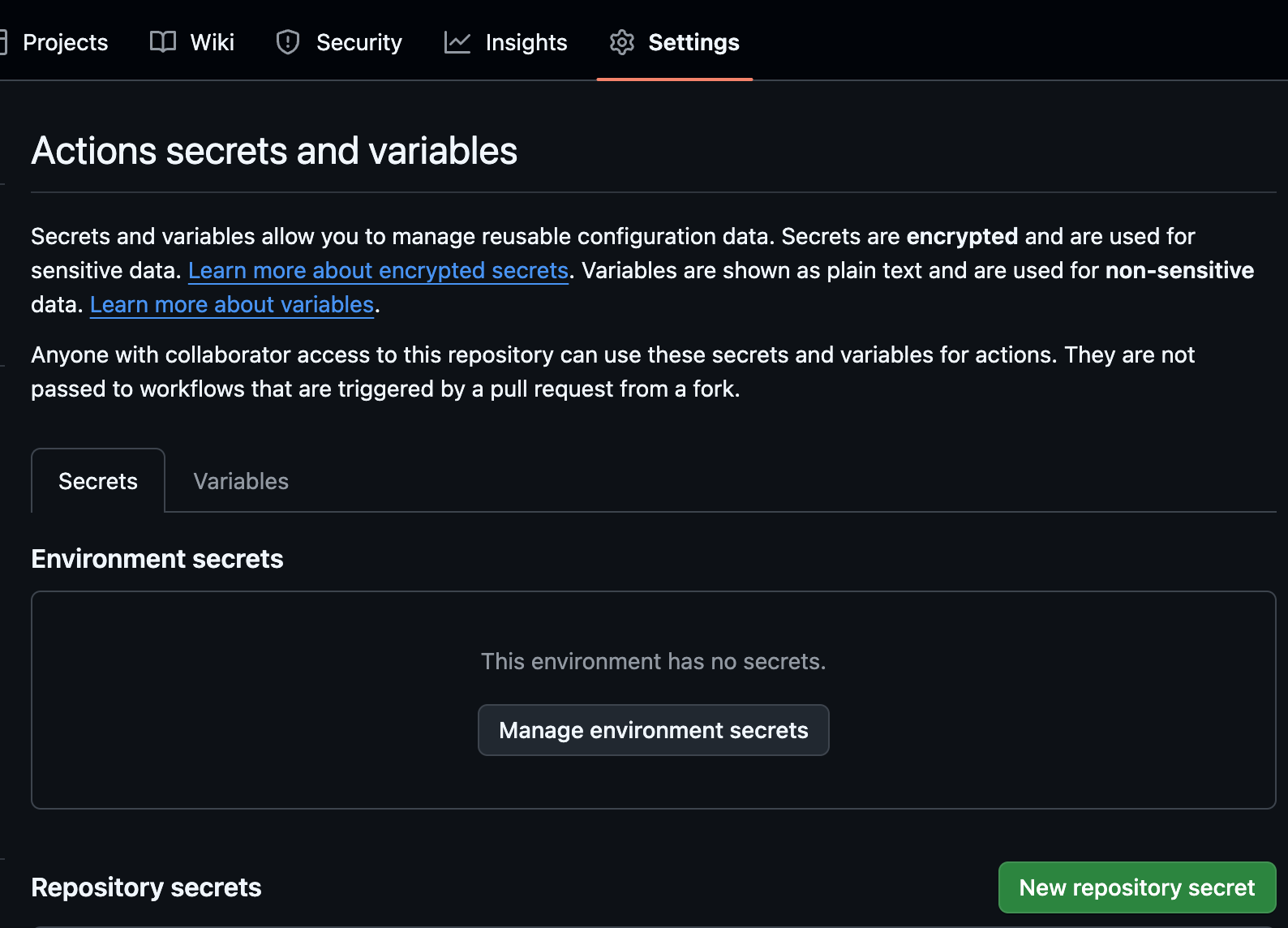Viewport: 1288px width, 928px height.
Task: Switch to the Variables tab
Action: [241, 481]
